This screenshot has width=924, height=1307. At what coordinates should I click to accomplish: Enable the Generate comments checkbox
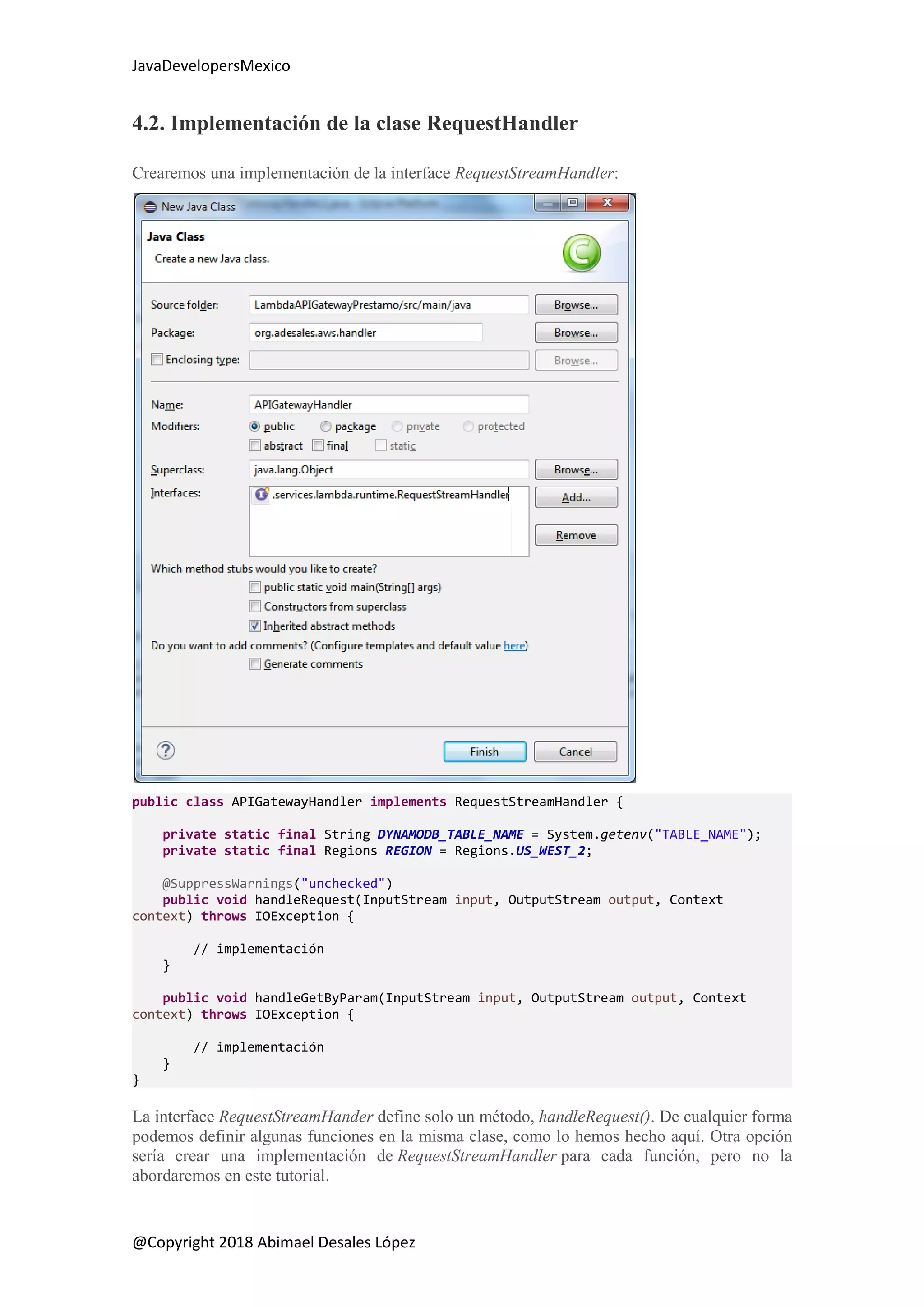click(x=255, y=664)
